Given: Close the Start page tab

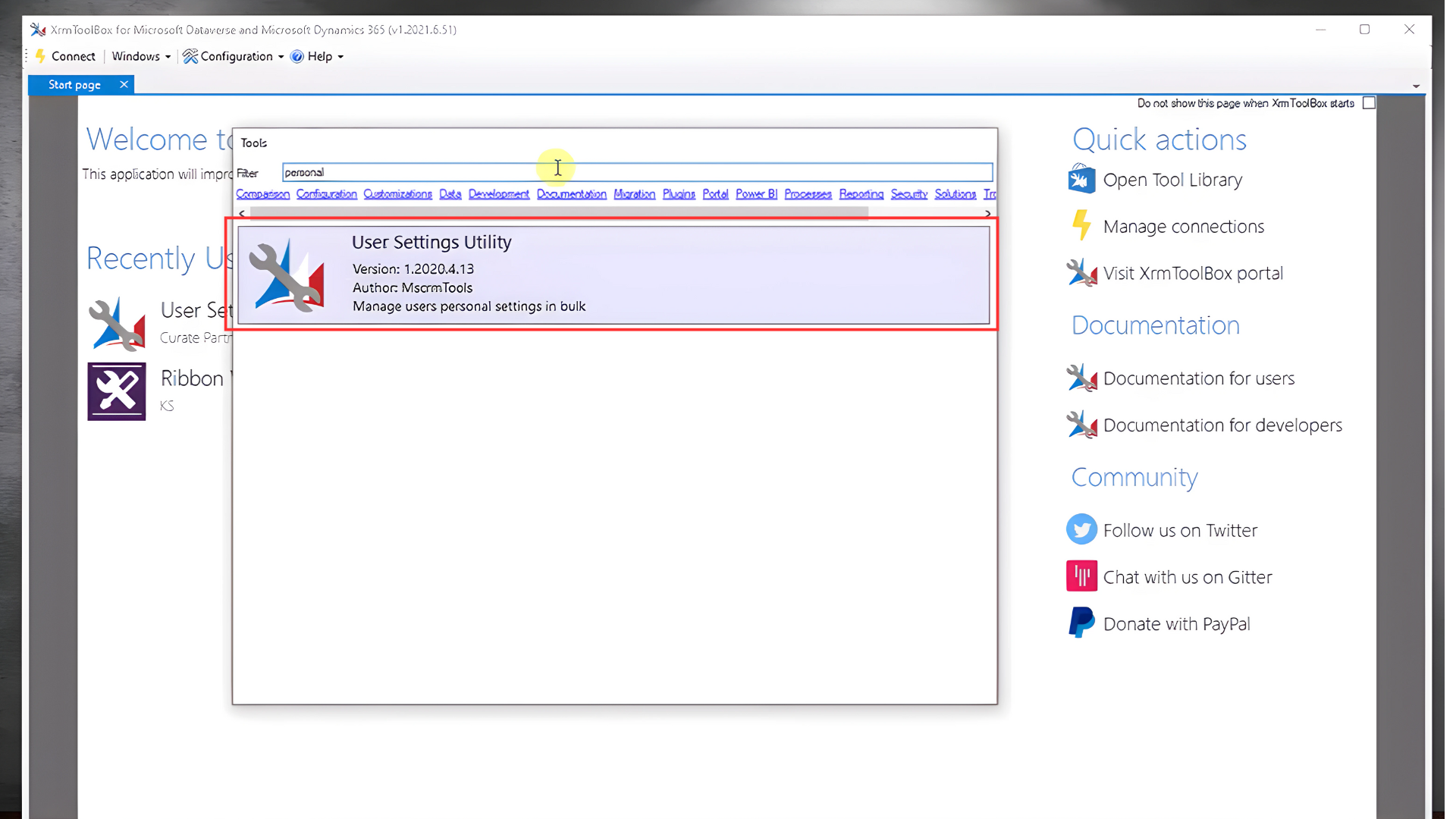Looking at the screenshot, I should point(124,84).
